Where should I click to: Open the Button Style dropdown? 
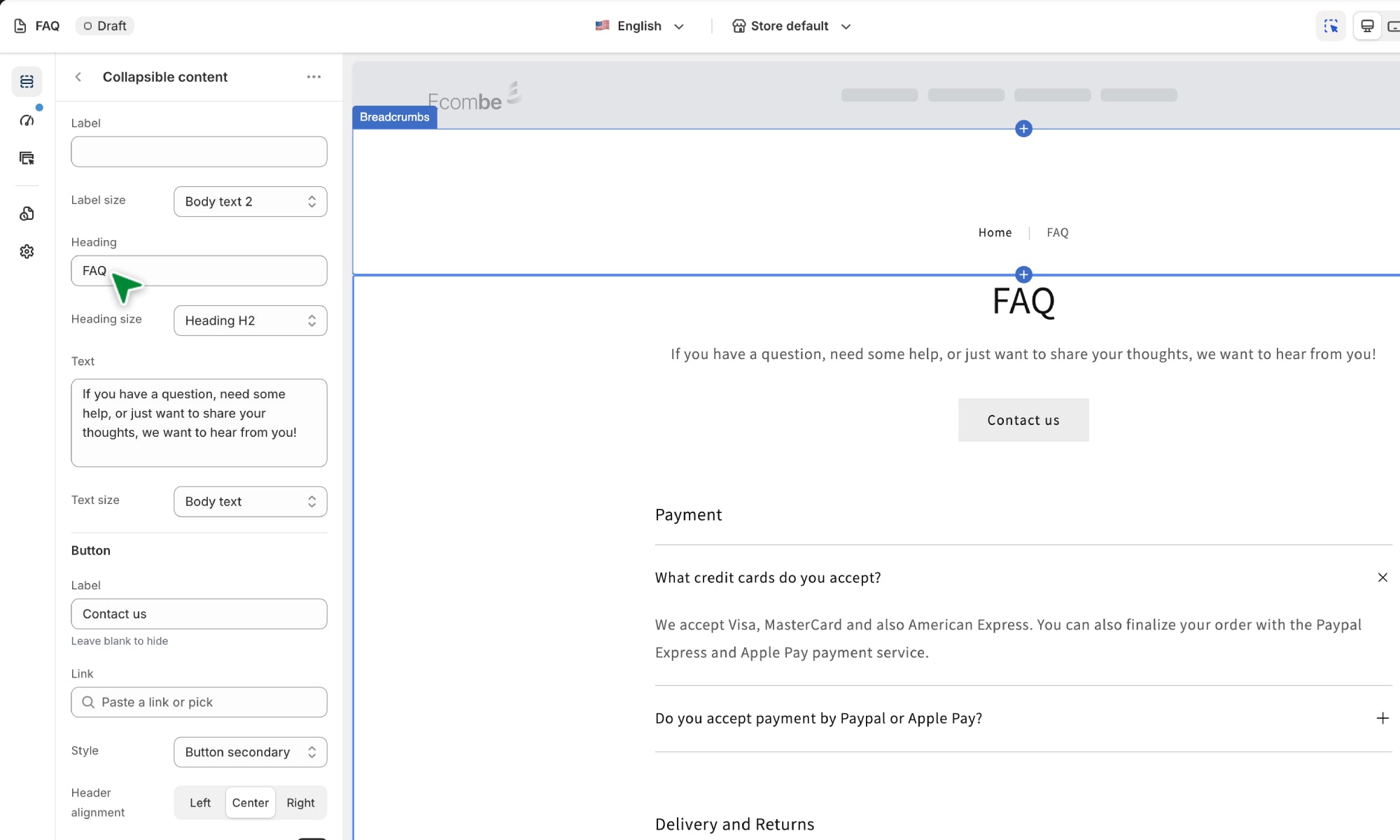250,752
